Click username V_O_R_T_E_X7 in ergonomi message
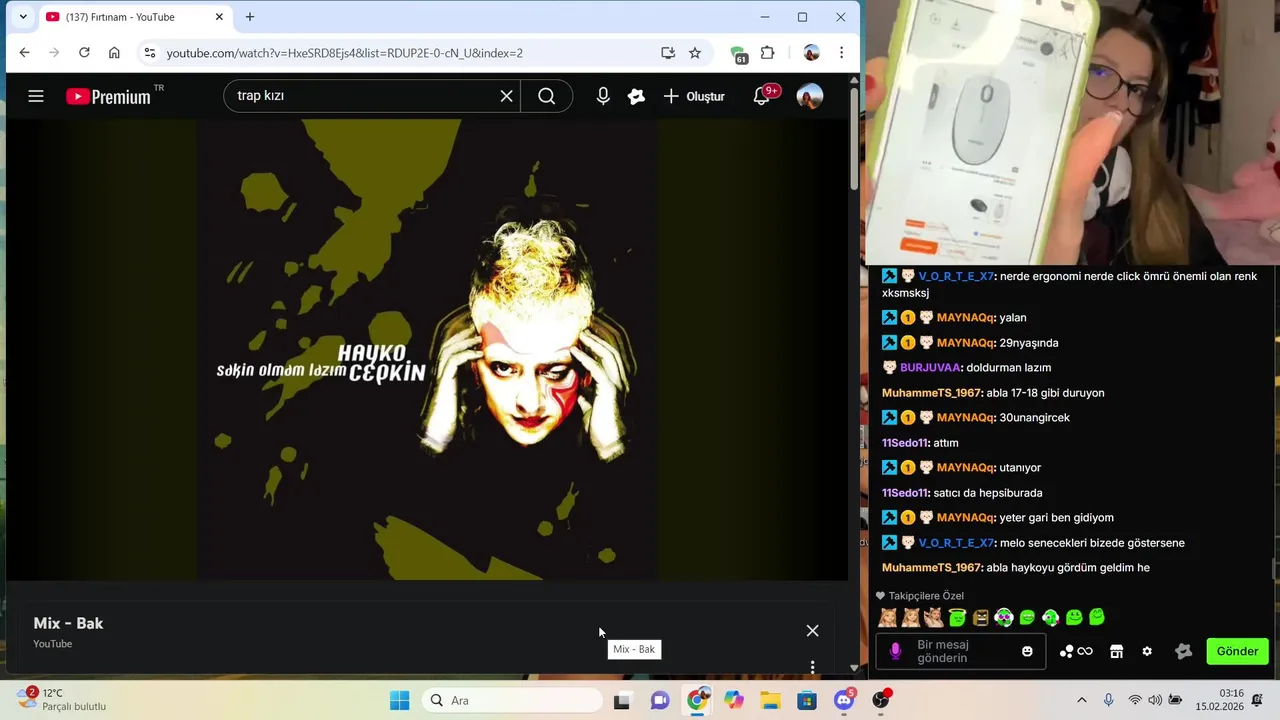 [x=956, y=276]
